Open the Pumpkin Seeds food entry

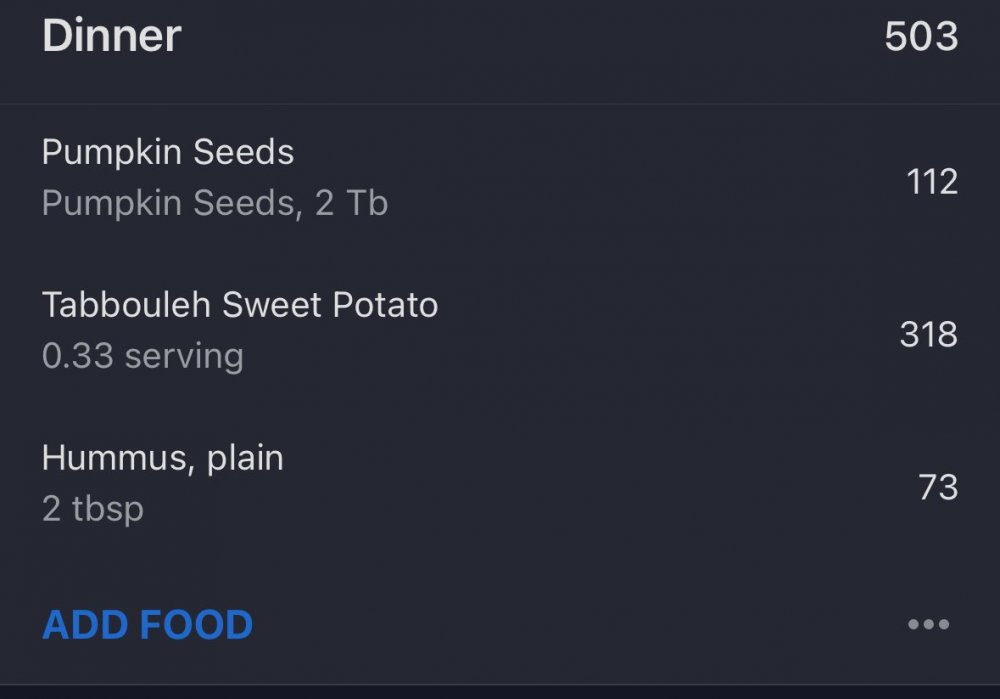tap(168, 153)
